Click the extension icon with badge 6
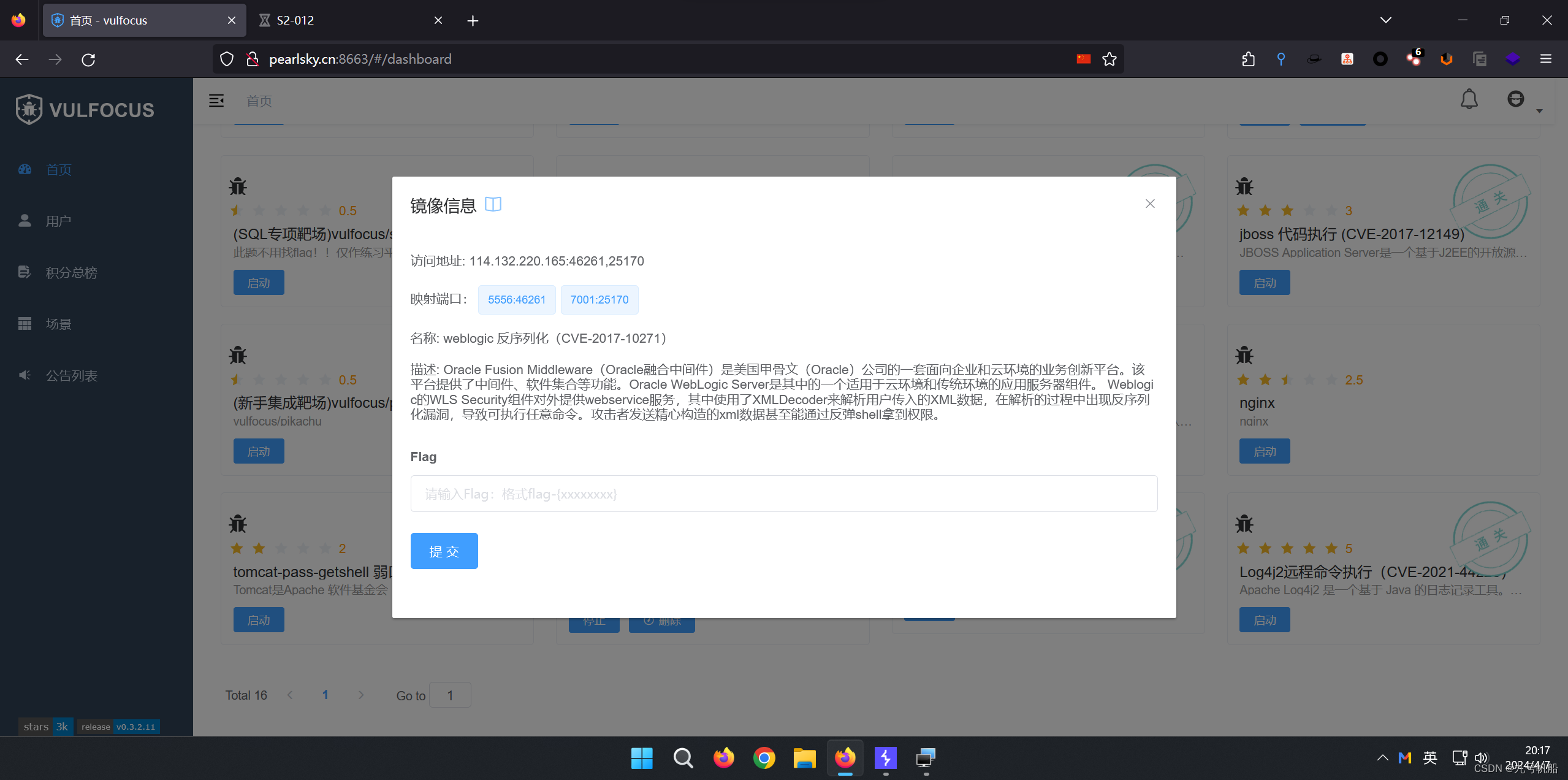This screenshot has width=1568, height=780. click(x=1414, y=58)
